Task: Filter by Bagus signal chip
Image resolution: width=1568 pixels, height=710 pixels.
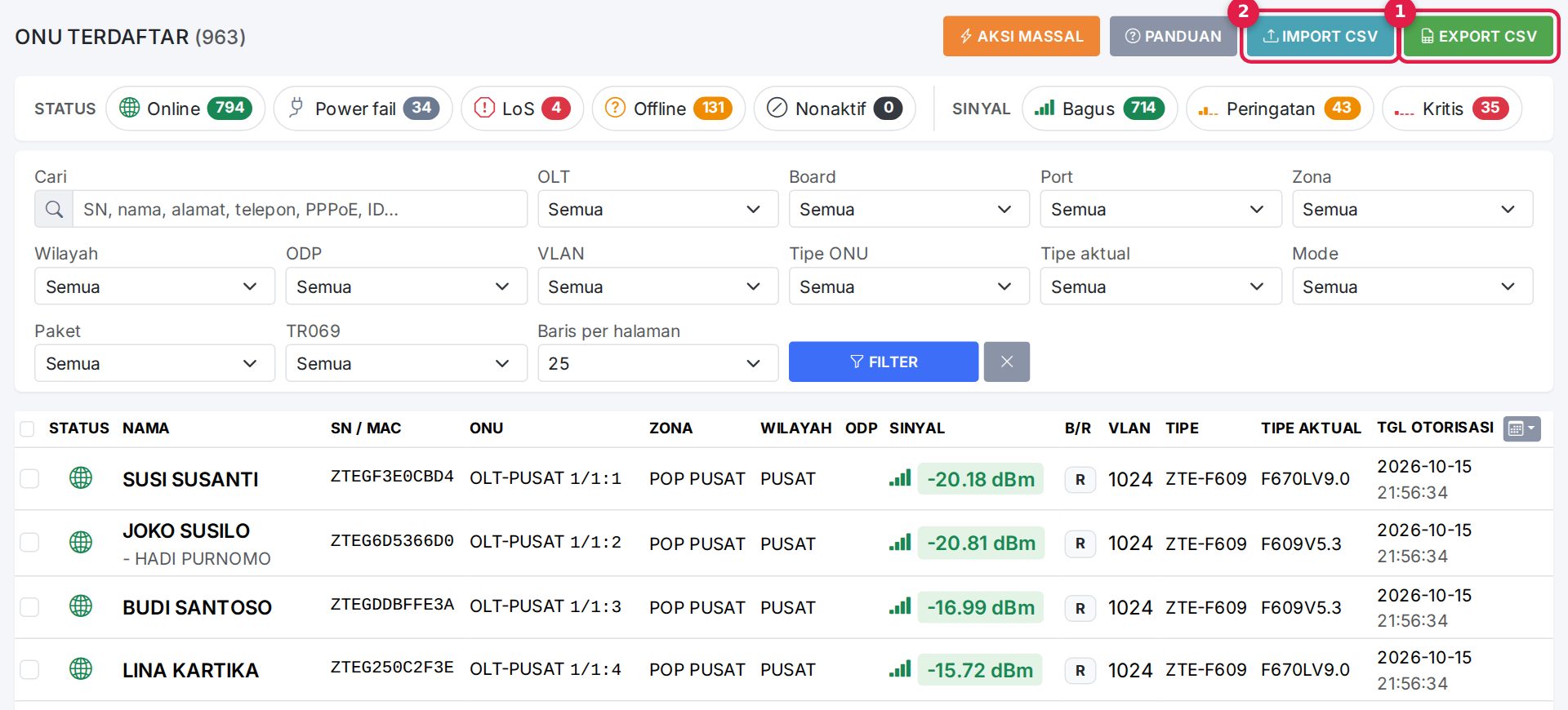Action: coord(1099,109)
